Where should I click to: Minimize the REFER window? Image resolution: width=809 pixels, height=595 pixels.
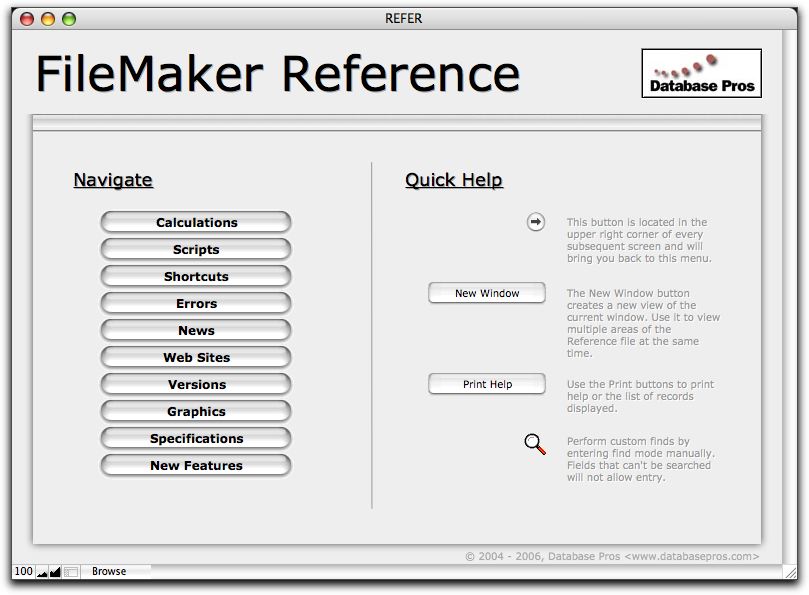(x=48, y=19)
